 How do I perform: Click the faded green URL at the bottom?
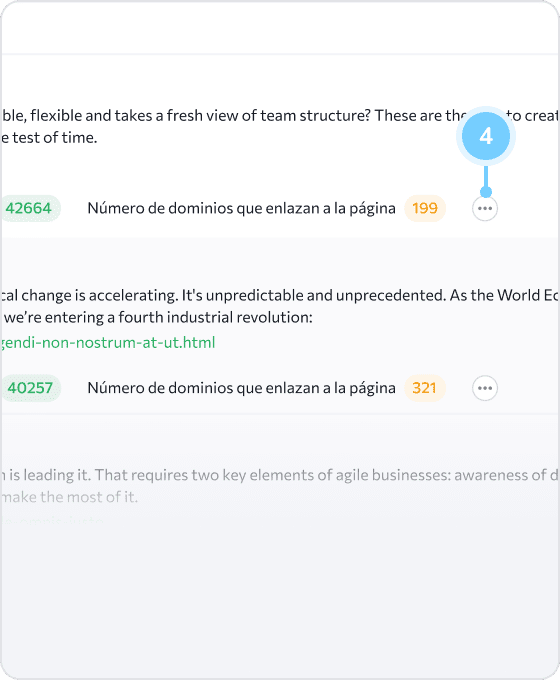pos(52,520)
